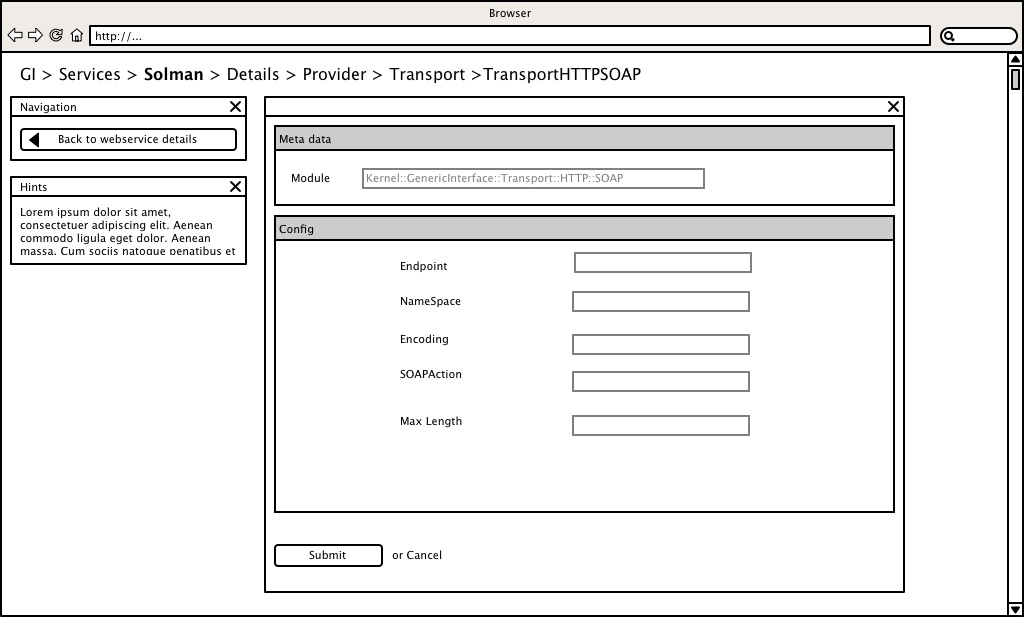The image size is (1024, 617).
Task: Click into the SOAPAction field
Action: [660, 382]
